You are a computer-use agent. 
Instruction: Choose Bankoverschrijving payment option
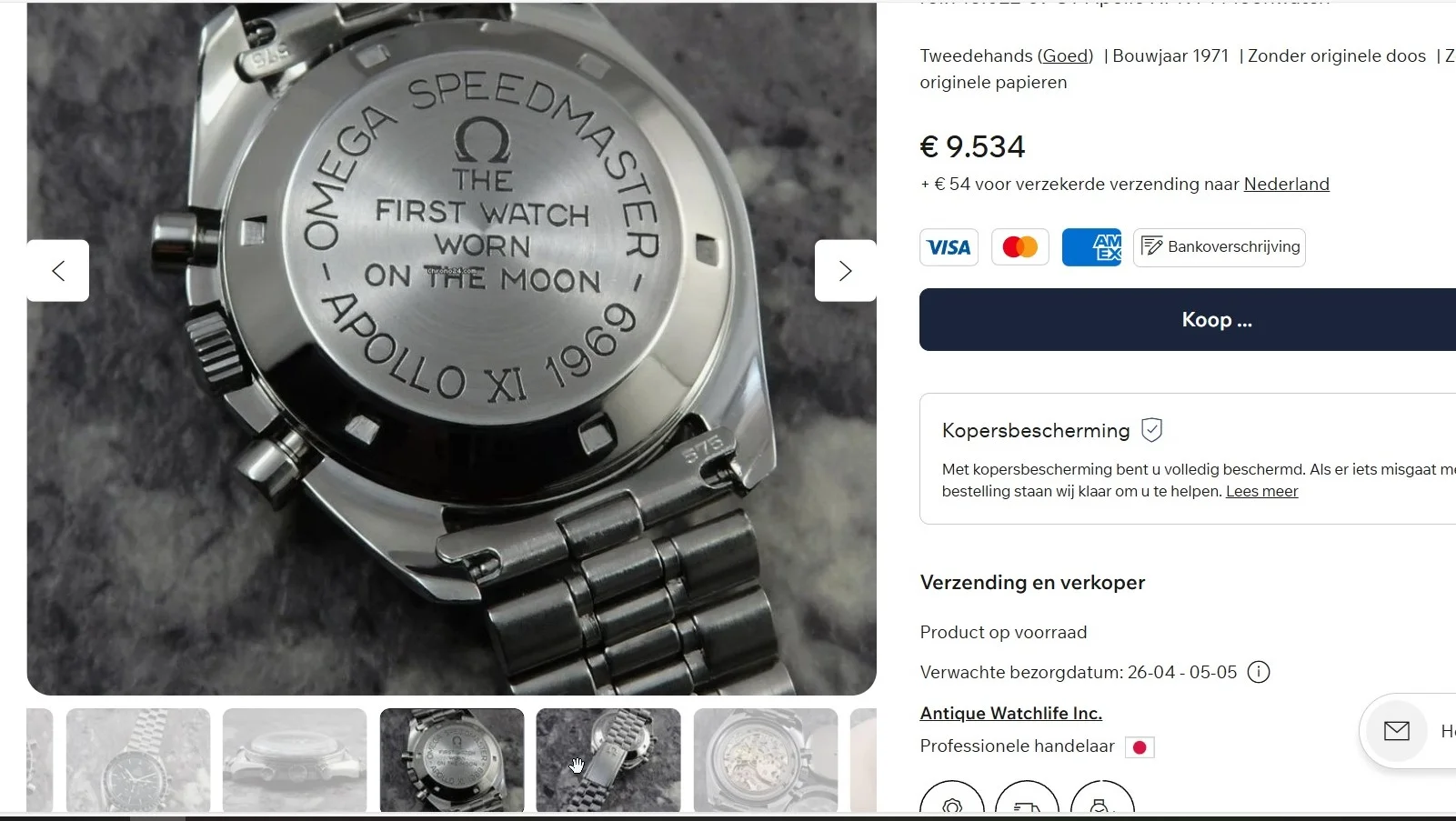[x=1220, y=247]
